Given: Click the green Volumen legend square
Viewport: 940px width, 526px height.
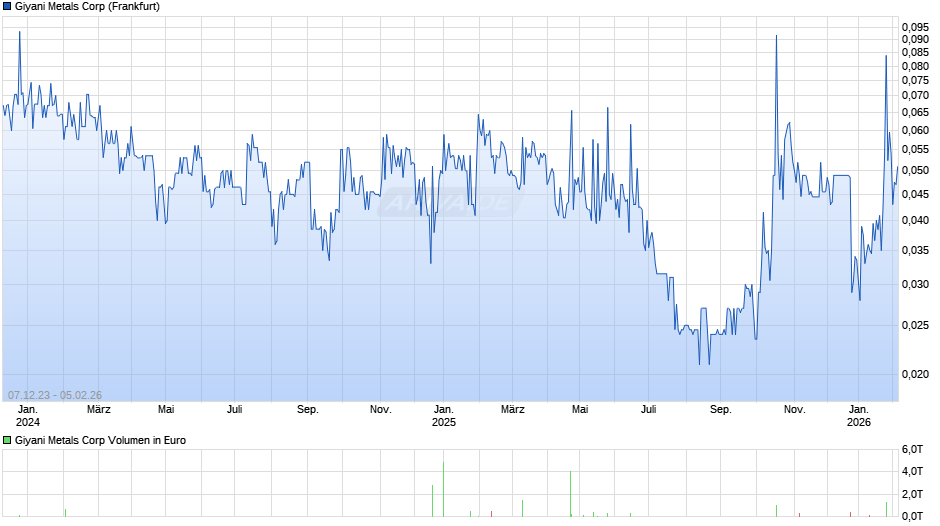Looking at the screenshot, I should click(x=7, y=440).
